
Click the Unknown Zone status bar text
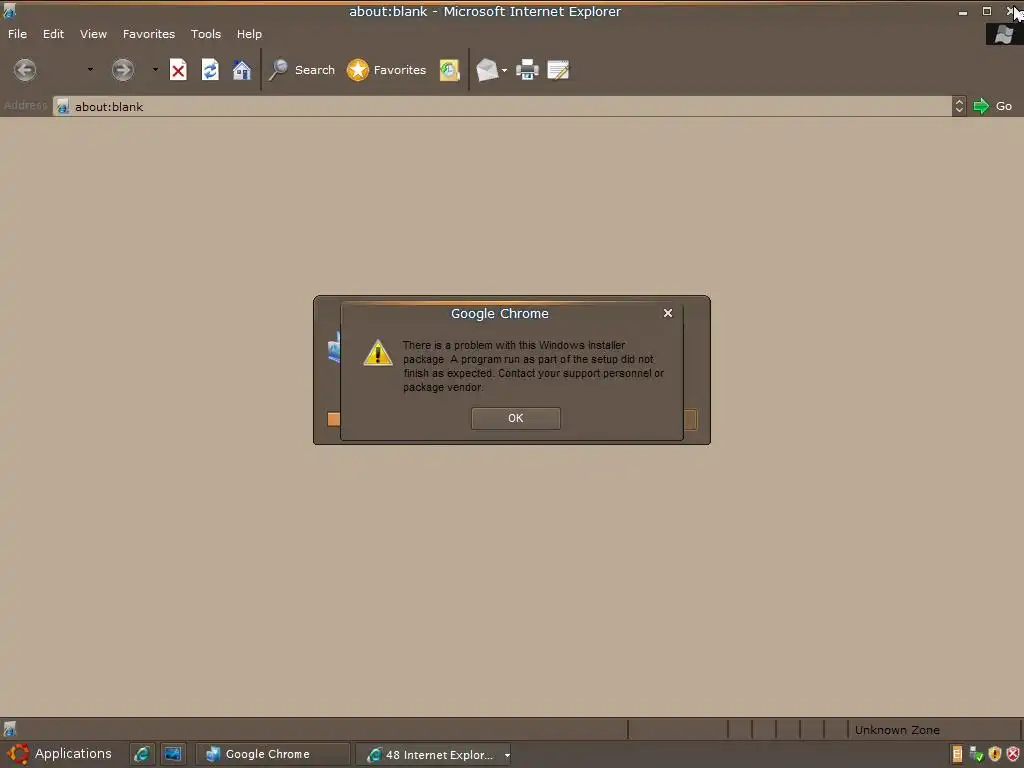point(897,730)
